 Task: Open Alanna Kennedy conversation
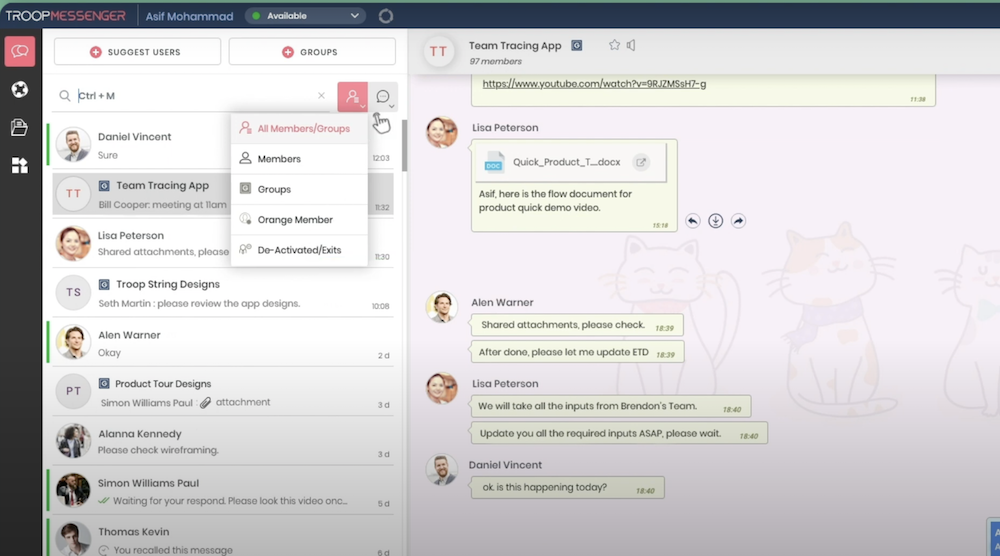[223, 441]
